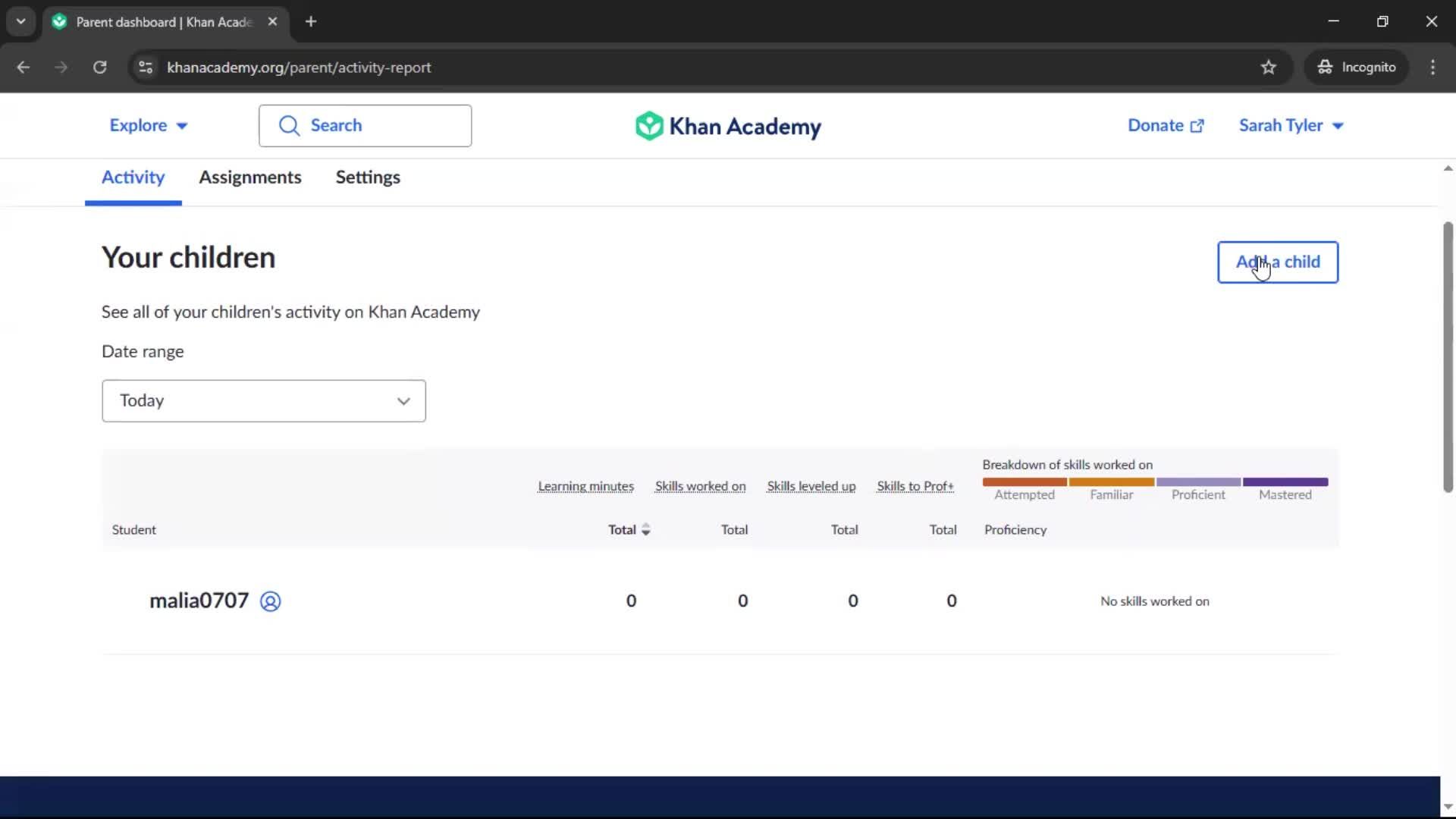Switch to the Assignments tab
Image resolution: width=1456 pixels, height=819 pixels.
pos(249,177)
